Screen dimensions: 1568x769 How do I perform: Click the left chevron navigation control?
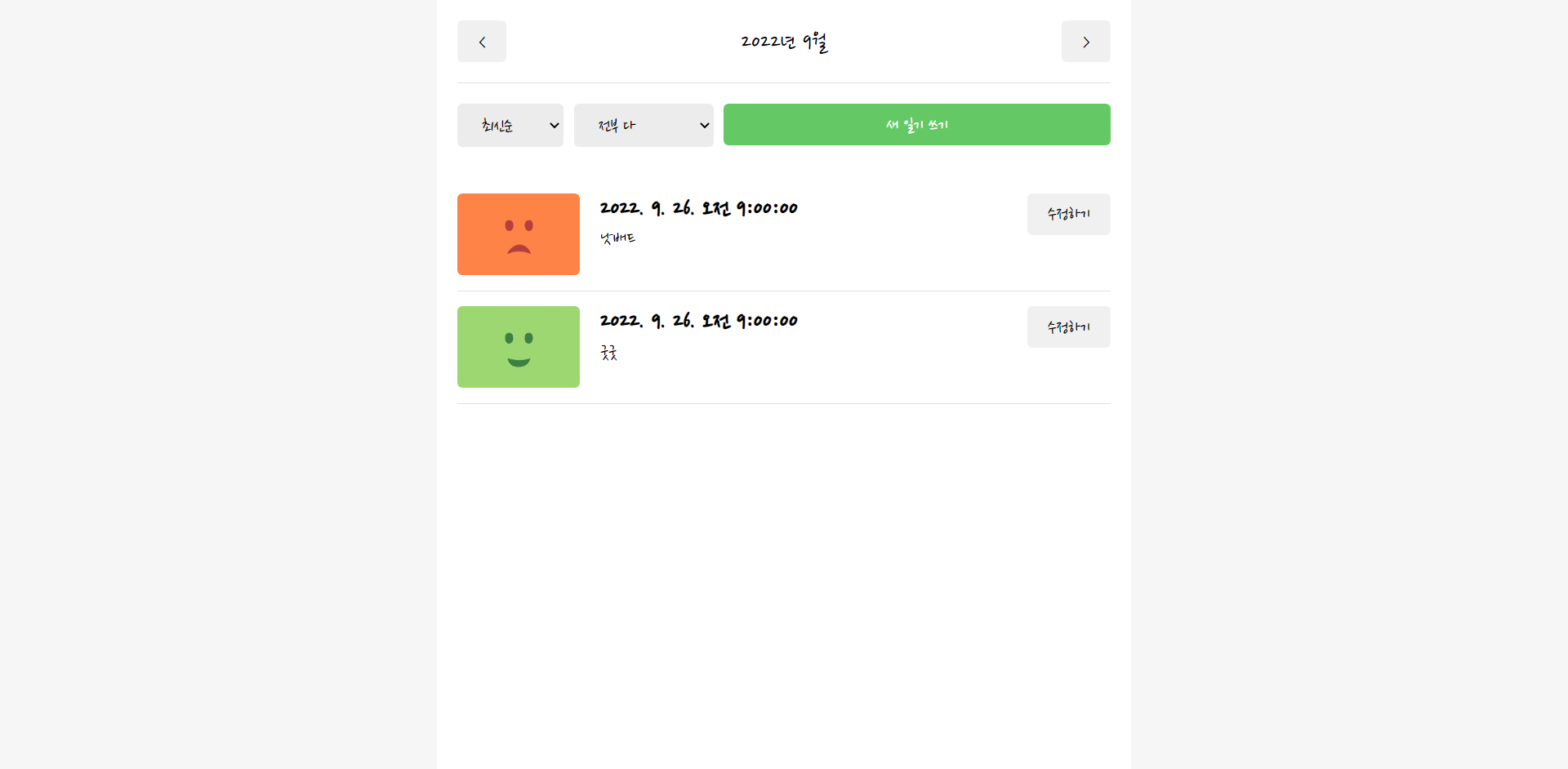click(481, 41)
